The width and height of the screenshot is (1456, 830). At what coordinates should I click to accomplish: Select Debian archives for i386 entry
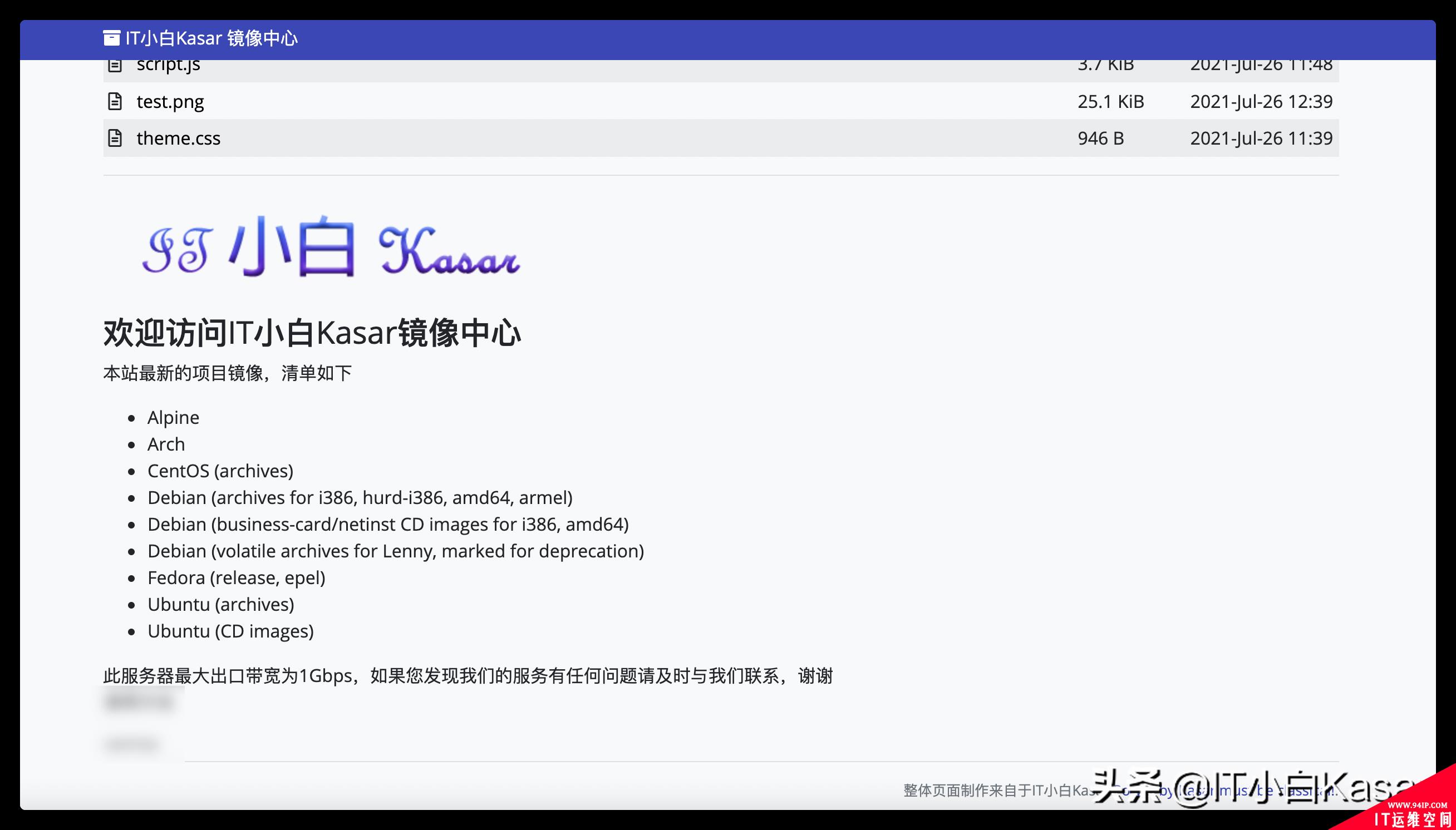360,498
